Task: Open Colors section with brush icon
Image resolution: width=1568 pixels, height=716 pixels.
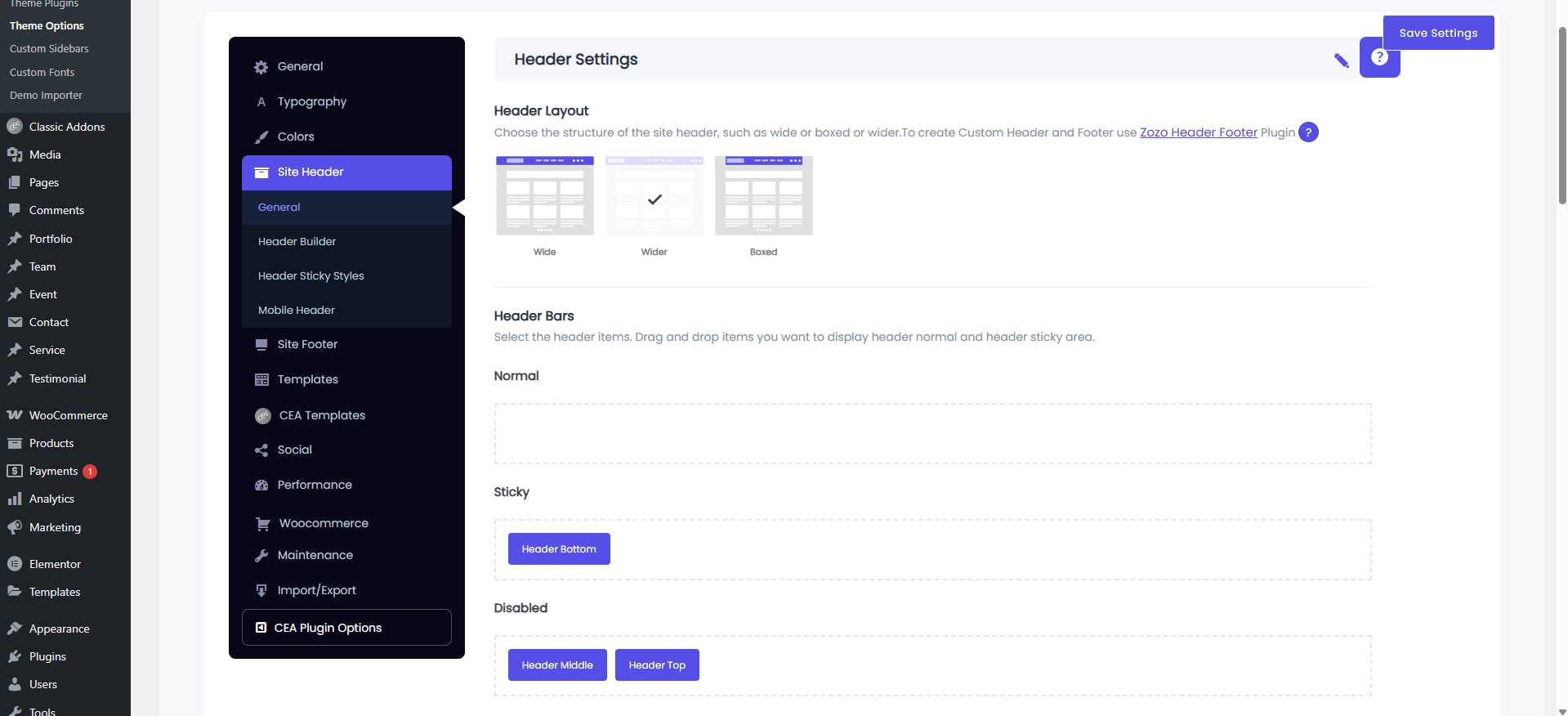Action: point(295,137)
